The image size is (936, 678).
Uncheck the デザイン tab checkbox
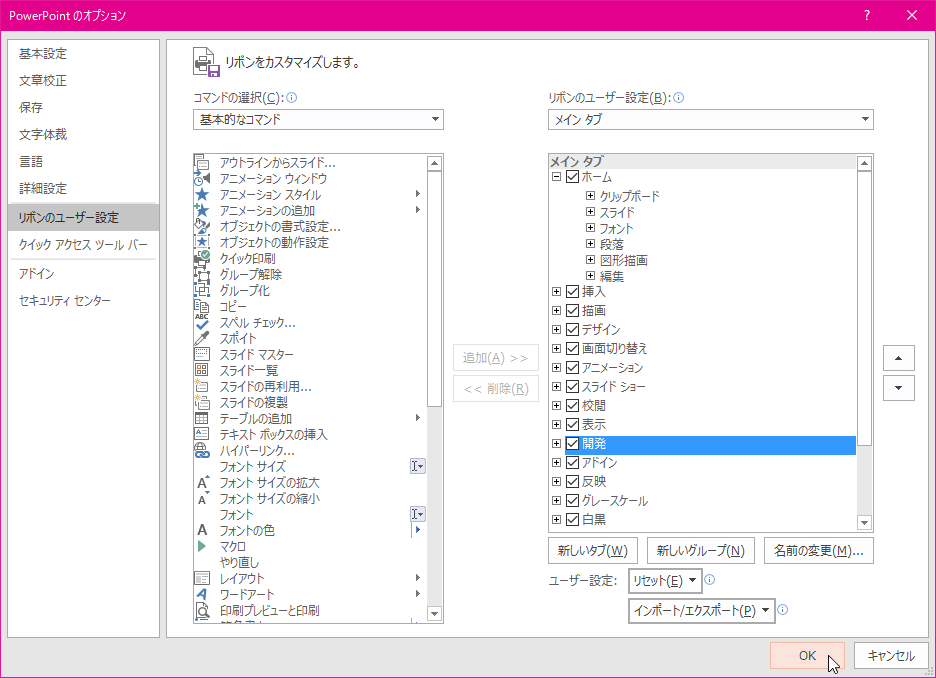point(572,329)
